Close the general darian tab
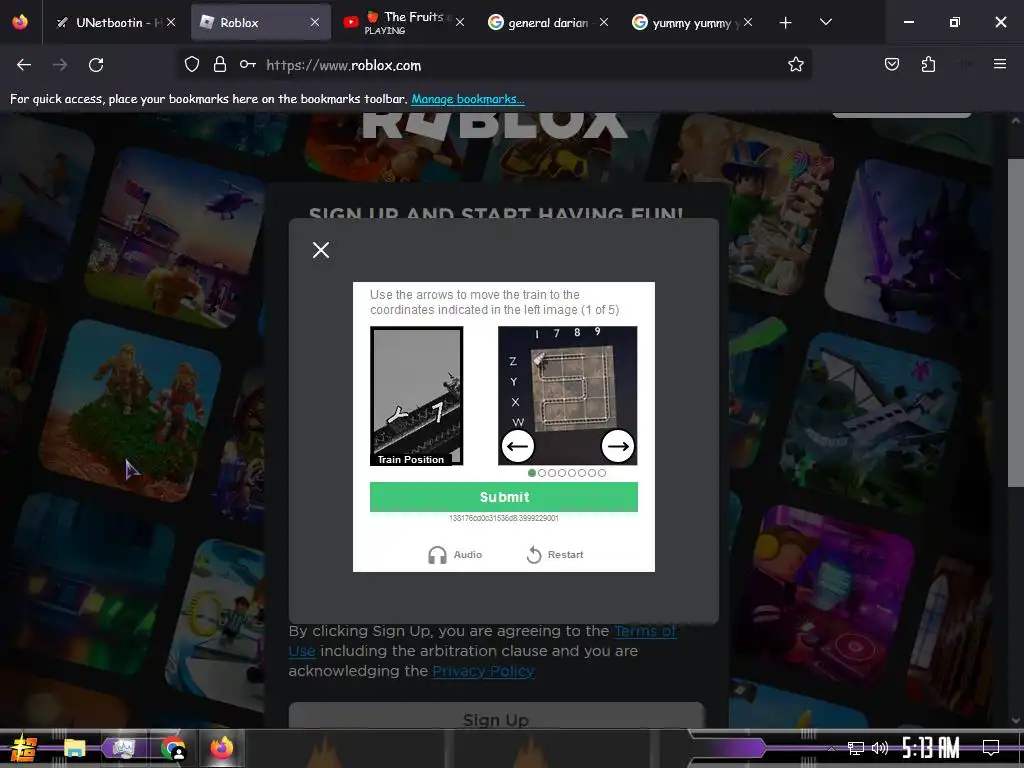Image resolution: width=1024 pixels, height=768 pixels. point(603,23)
